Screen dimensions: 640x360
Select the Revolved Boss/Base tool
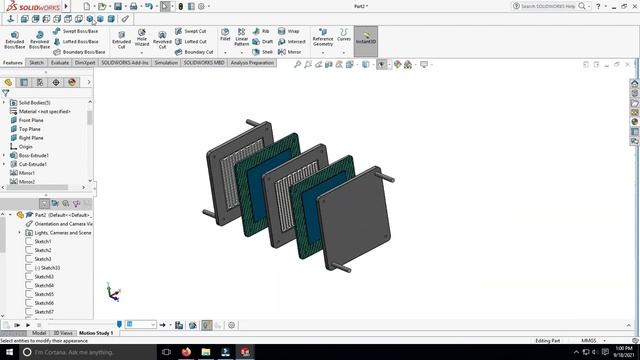coord(40,40)
